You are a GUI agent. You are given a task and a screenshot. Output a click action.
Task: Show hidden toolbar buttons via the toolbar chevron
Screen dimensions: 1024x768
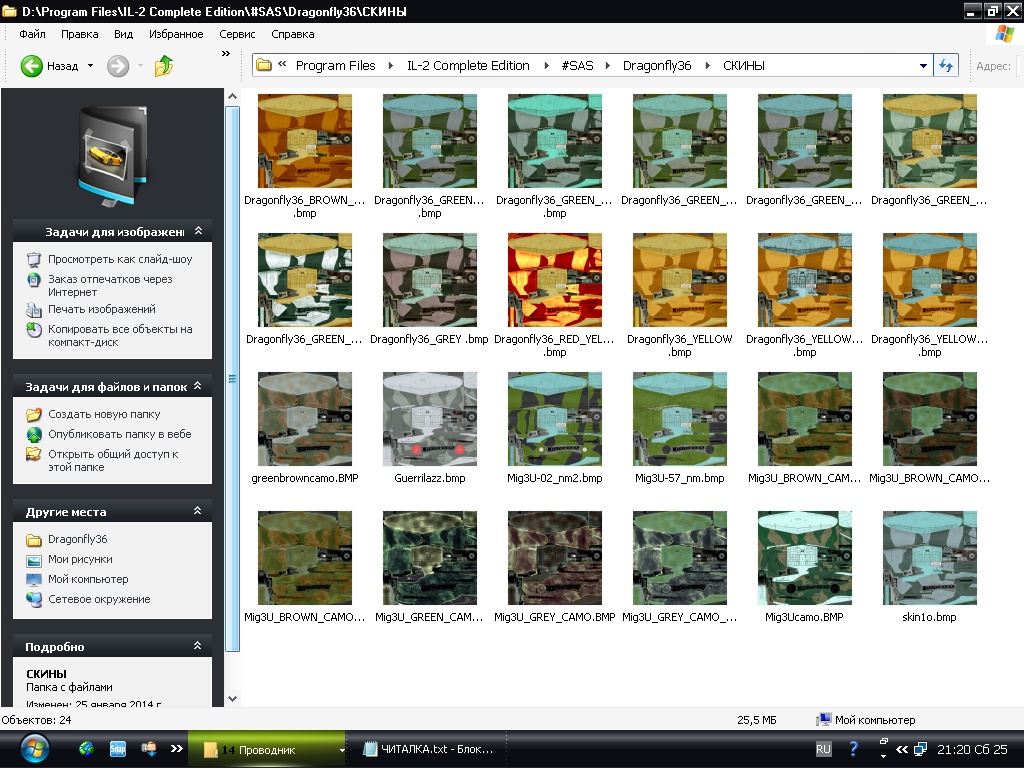coord(226,54)
